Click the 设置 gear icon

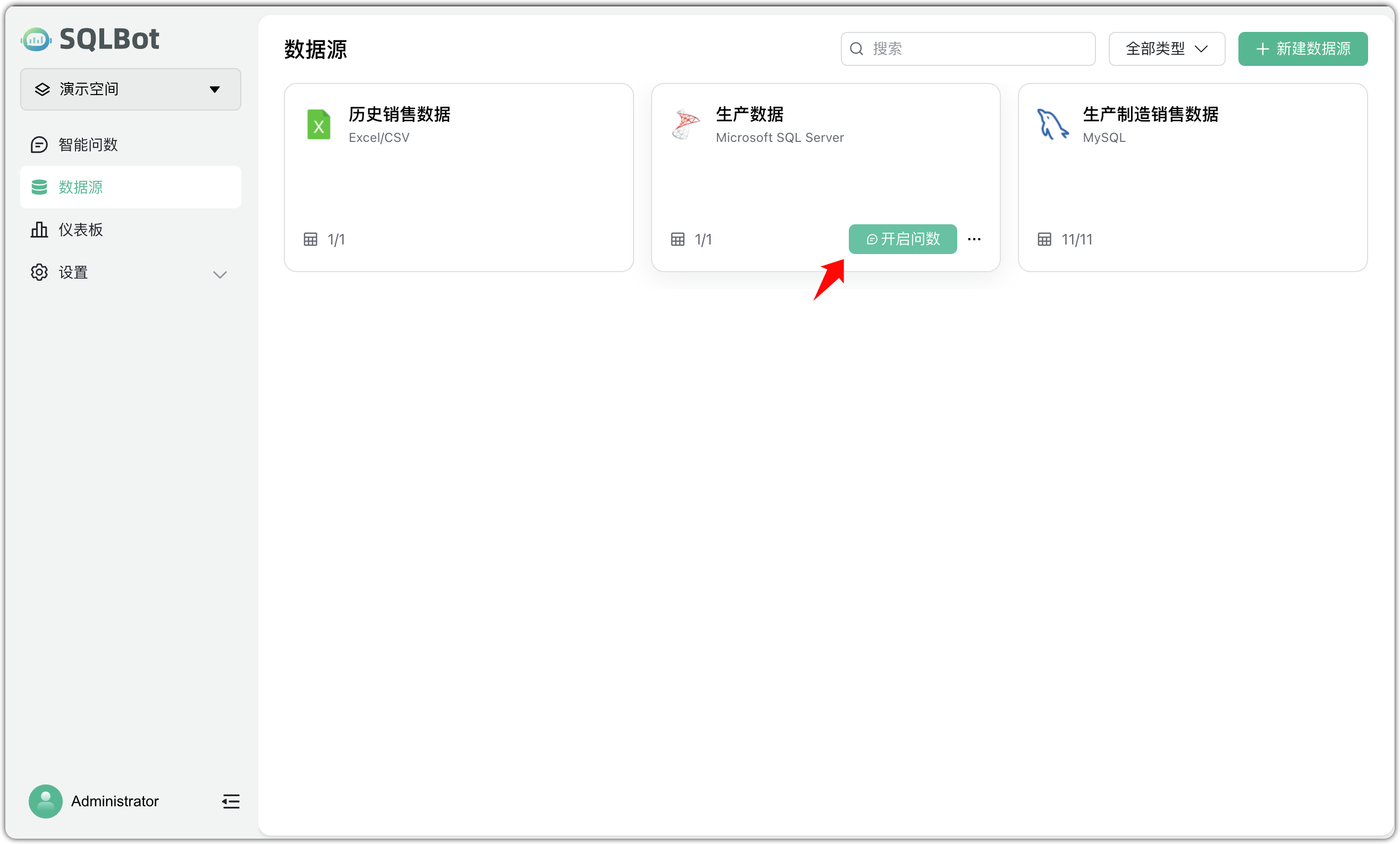[39, 272]
